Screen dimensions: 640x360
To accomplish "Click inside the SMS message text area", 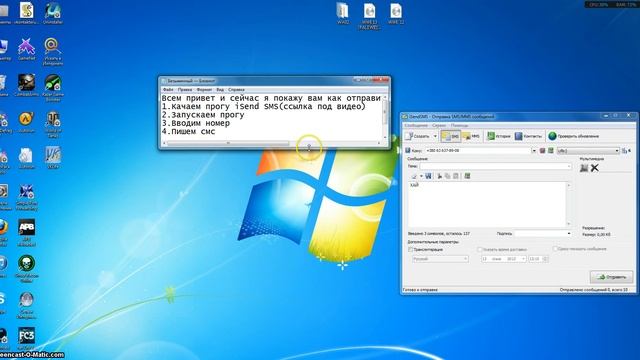I will coord(487,204).
